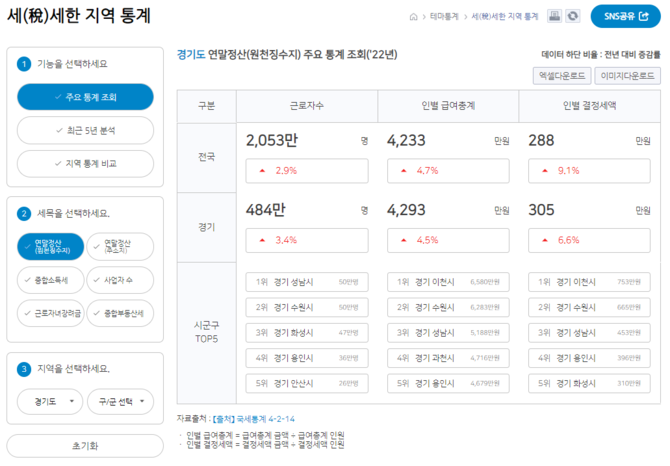Click the print page icon
The width and height of the screenshot is (670, 466).
(554, 16)
